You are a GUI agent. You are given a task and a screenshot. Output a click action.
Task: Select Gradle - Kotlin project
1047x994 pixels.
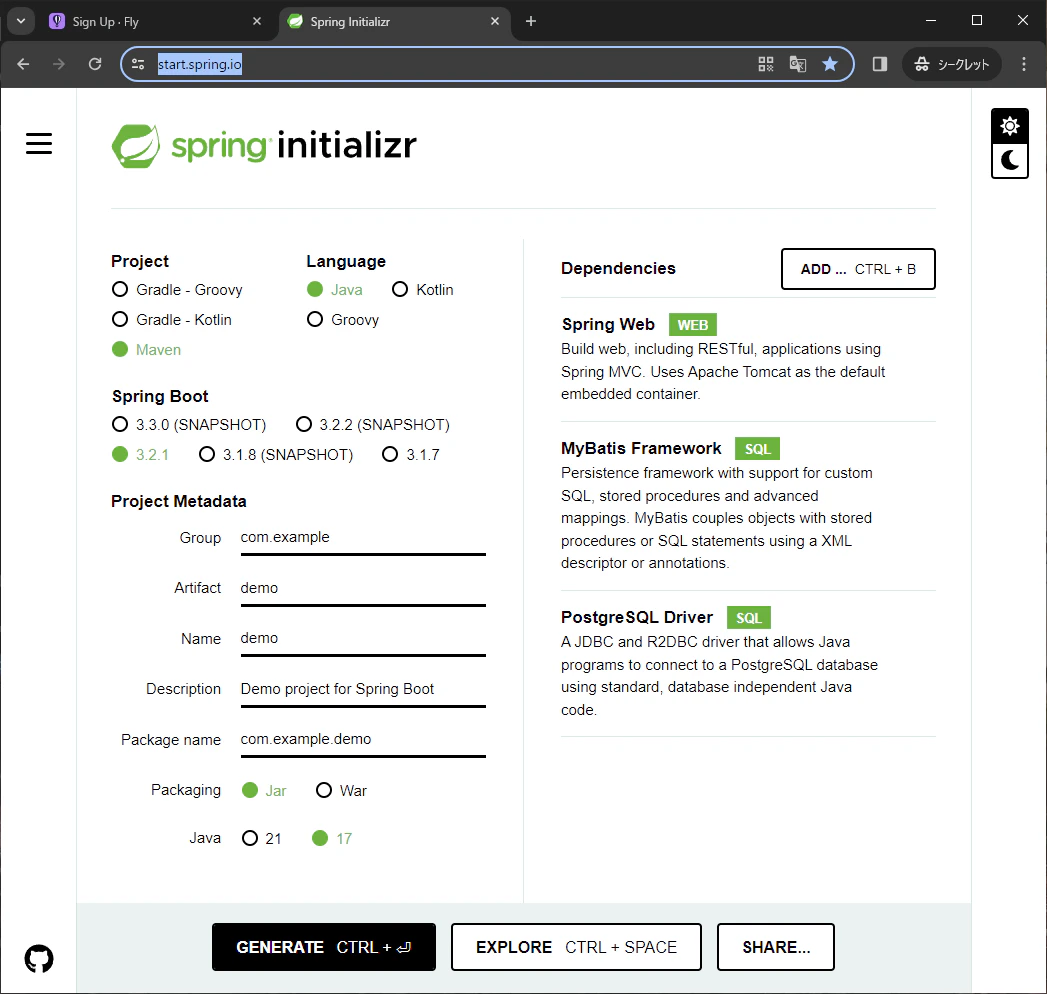[x=172, y=320]
